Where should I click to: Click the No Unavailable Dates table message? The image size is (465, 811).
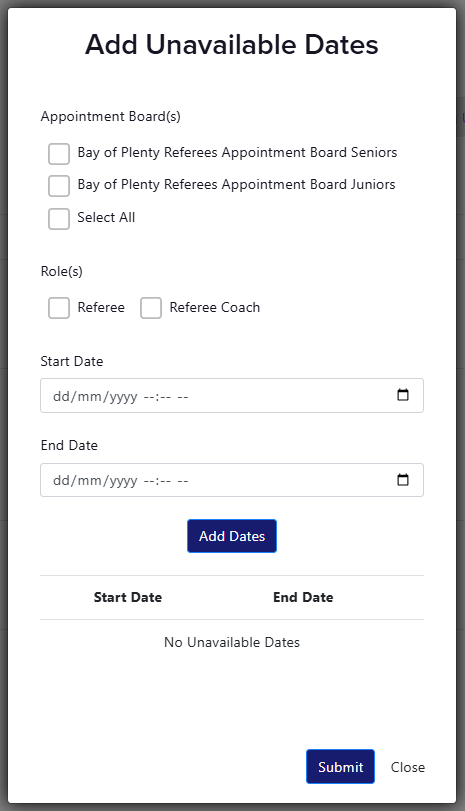[232, 642]
